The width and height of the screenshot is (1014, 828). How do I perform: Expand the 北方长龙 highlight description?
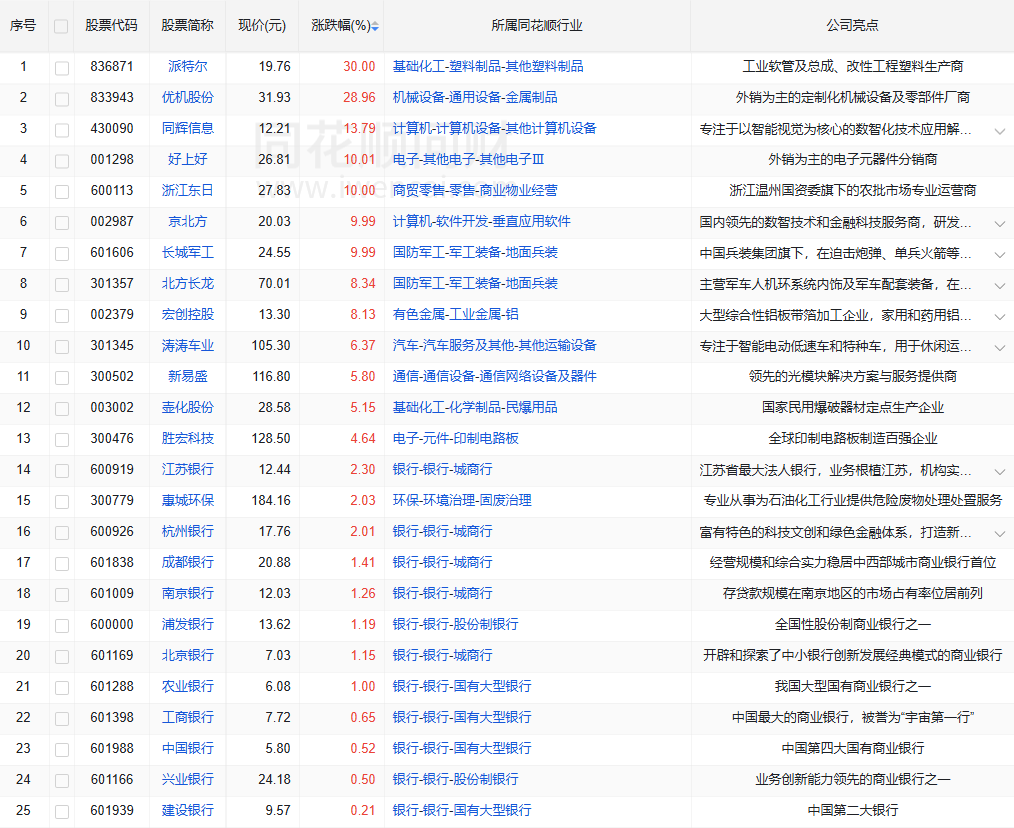click(1000, 286)
